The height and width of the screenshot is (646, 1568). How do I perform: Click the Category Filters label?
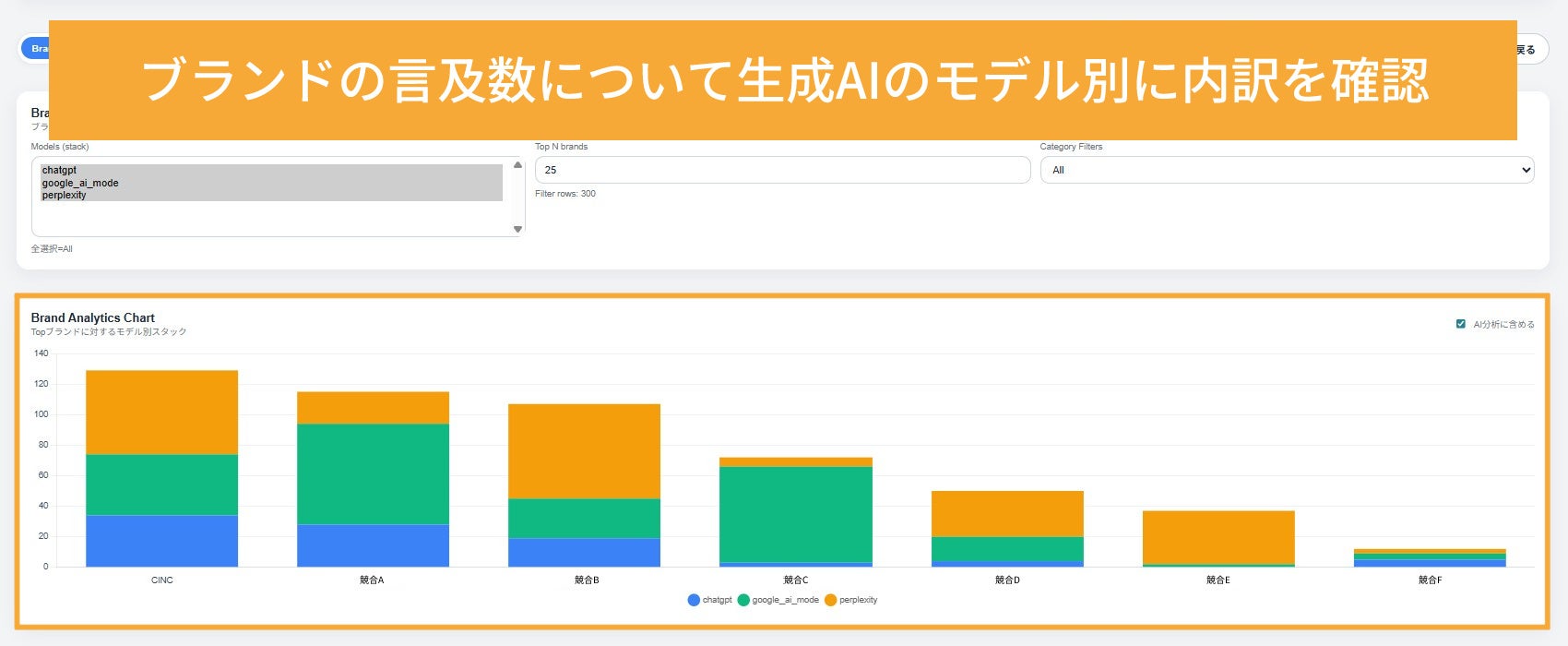(1071, 147)
